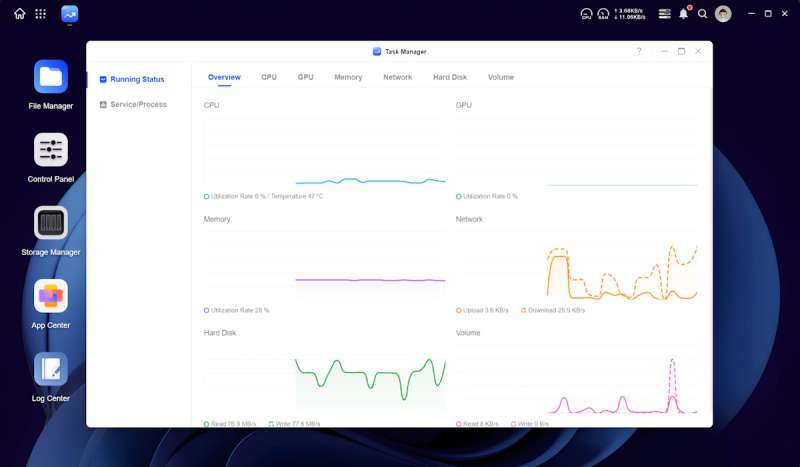The width and height of the screenshot is (800, 467).
Task: Click the network speed indicator in the top bar
Action: [630, 14]
